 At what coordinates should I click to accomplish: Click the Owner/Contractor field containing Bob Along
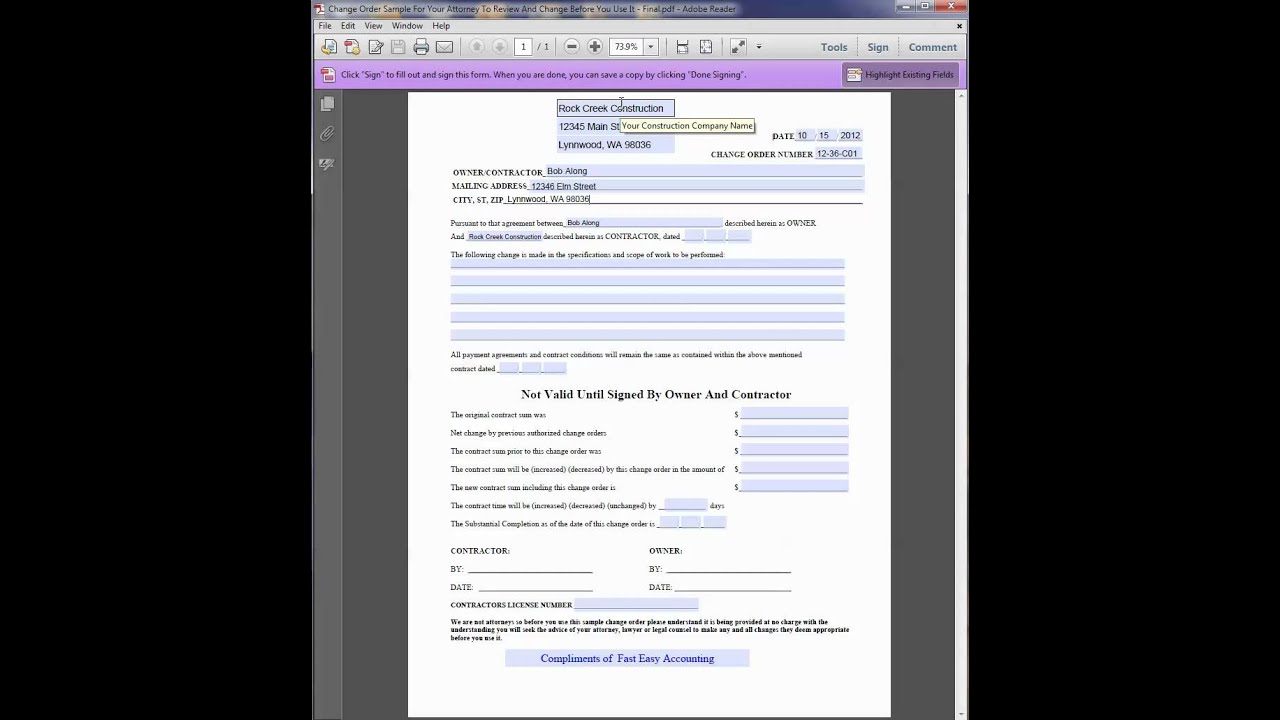[x=704, y=172]
